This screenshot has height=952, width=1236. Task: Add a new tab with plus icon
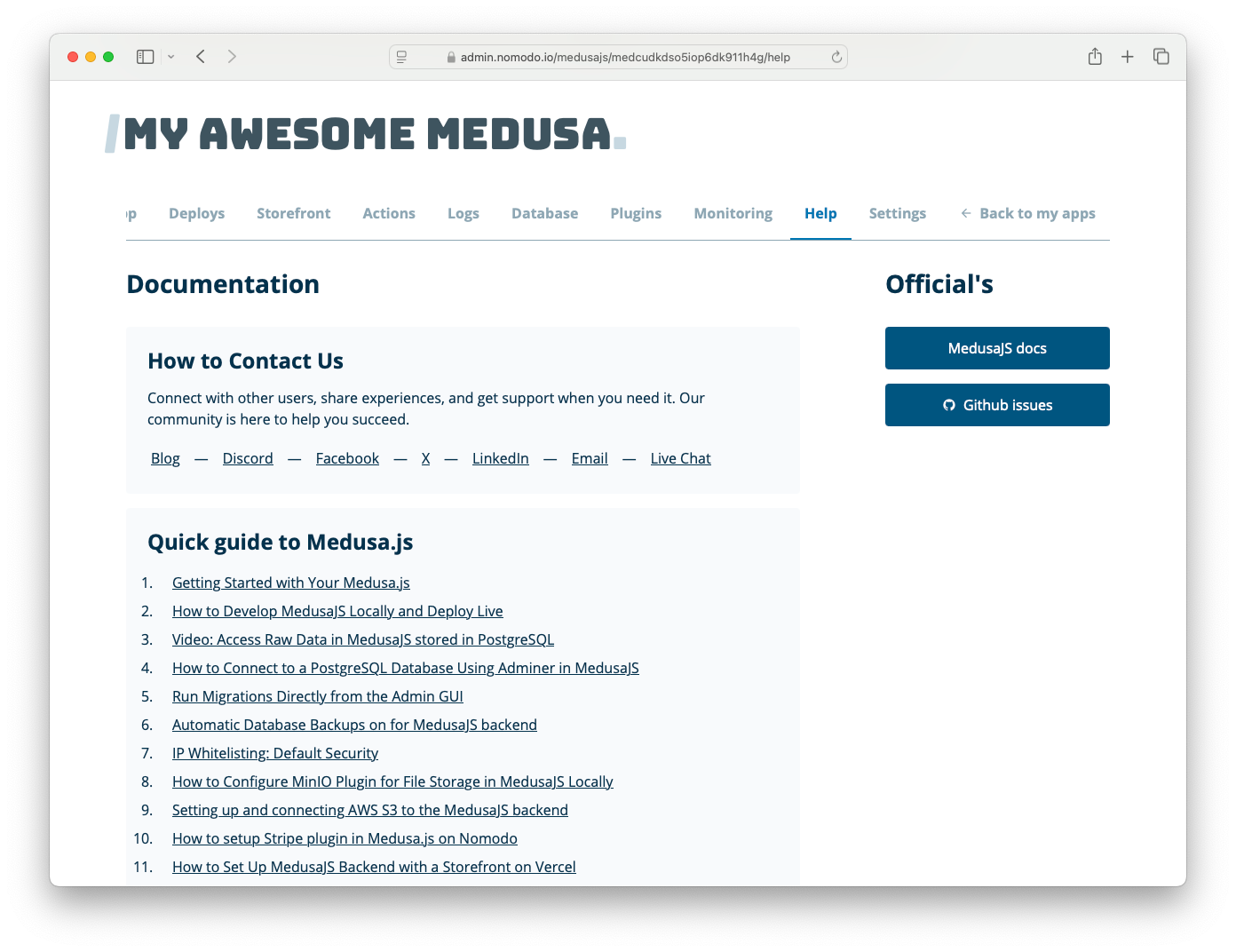pyautogui.click(x=1128, y=57)
